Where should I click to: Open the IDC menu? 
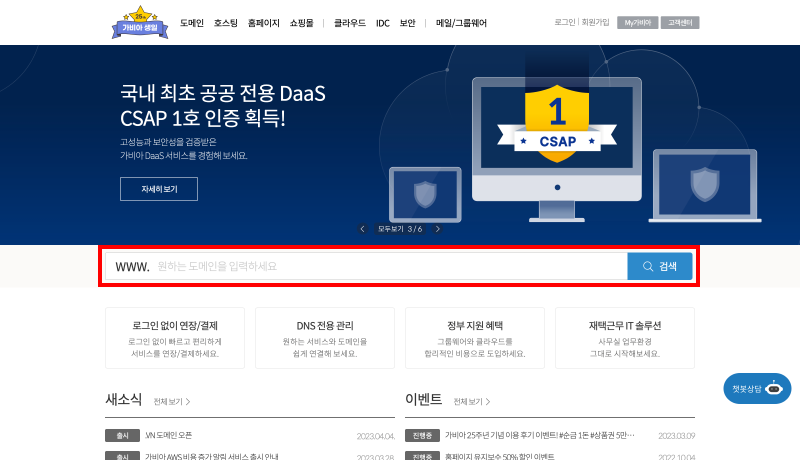coord(383,23)
